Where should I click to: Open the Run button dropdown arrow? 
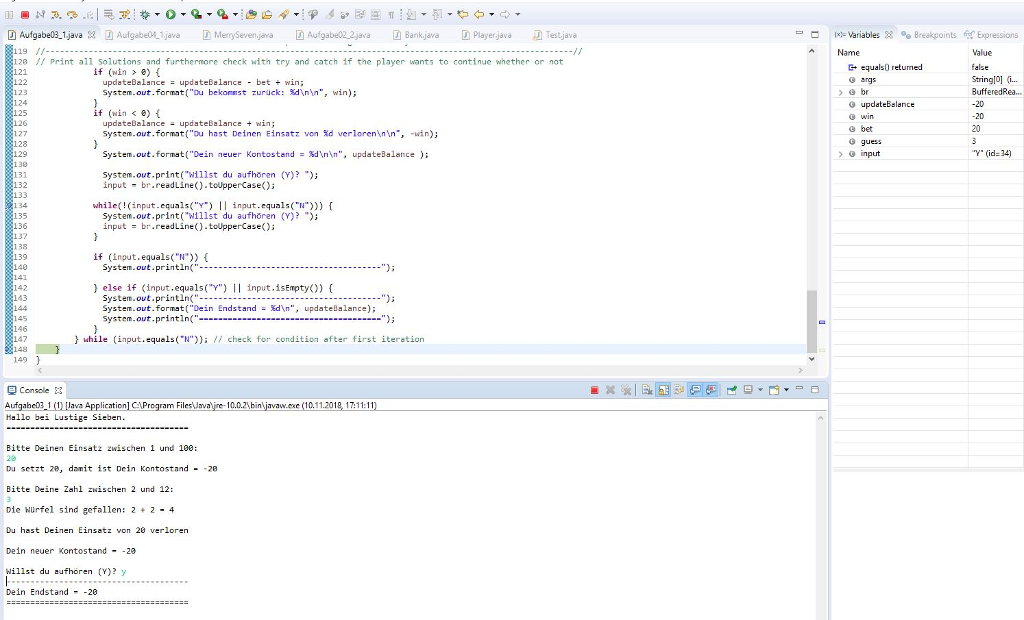pos(183,13)
